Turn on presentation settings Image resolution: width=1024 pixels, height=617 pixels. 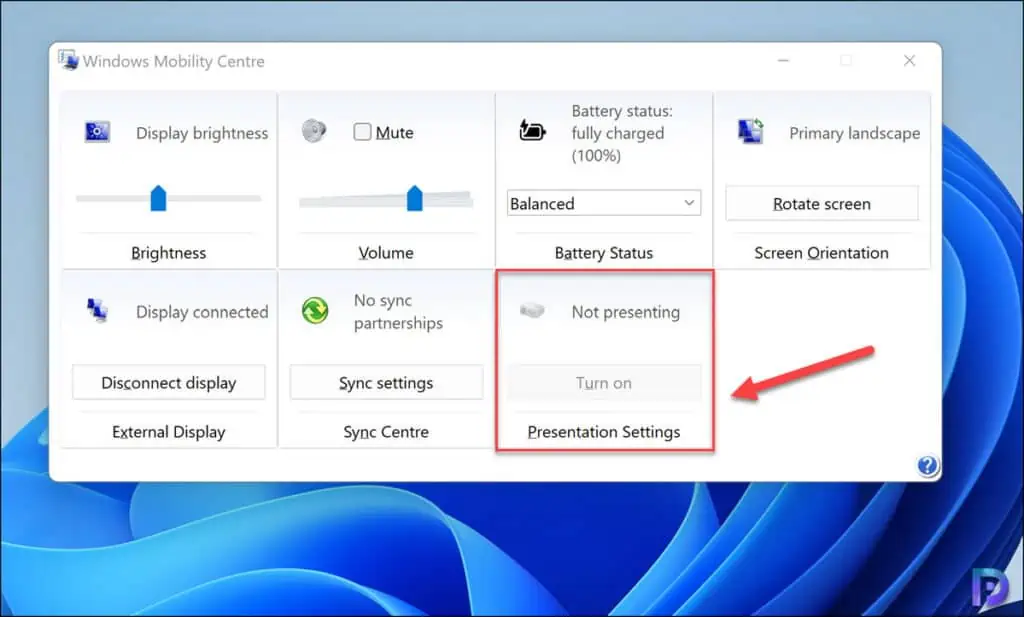[x=604, y=383]
